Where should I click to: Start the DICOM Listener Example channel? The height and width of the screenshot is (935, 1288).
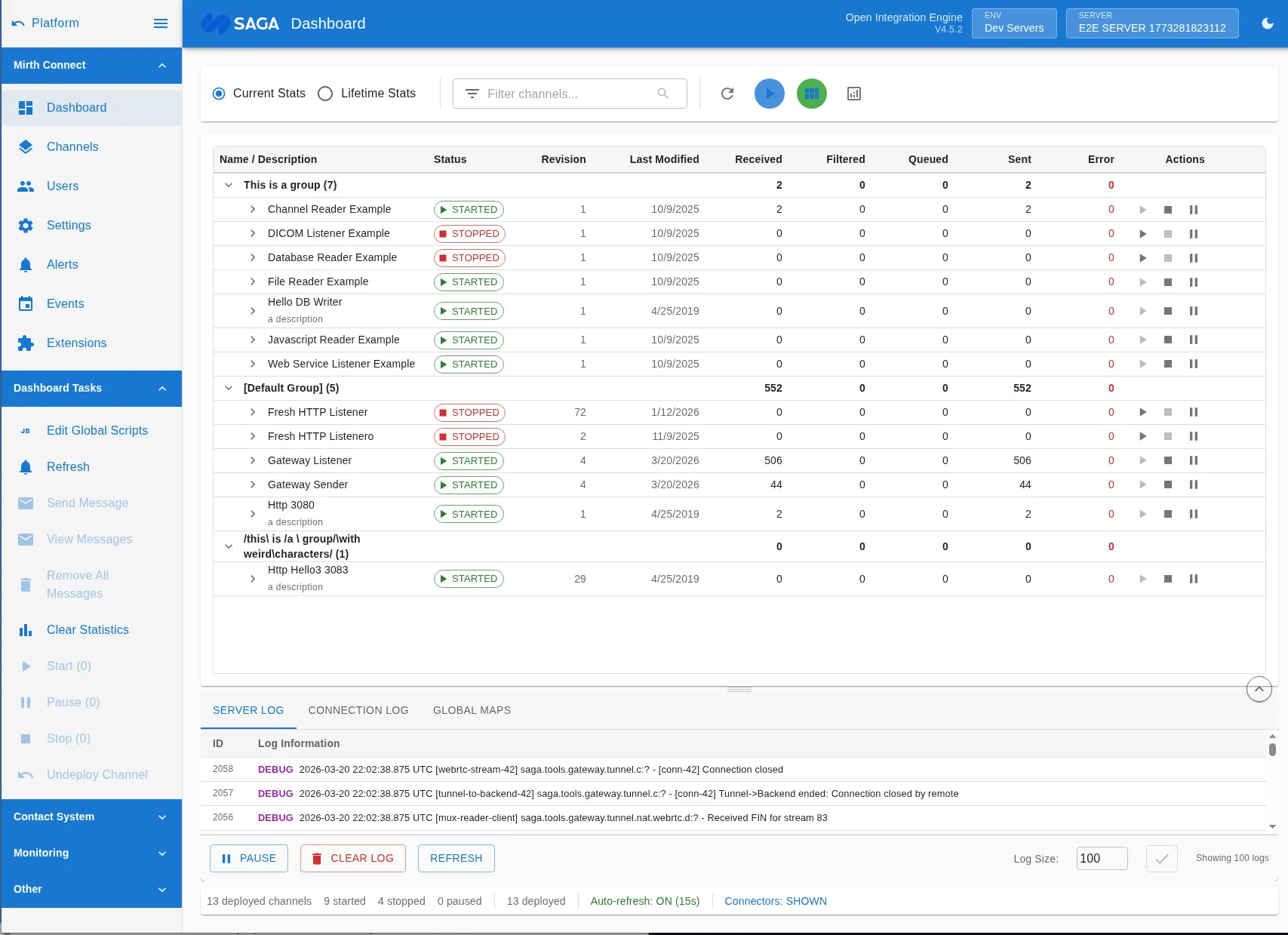[x=1142, y=233]
